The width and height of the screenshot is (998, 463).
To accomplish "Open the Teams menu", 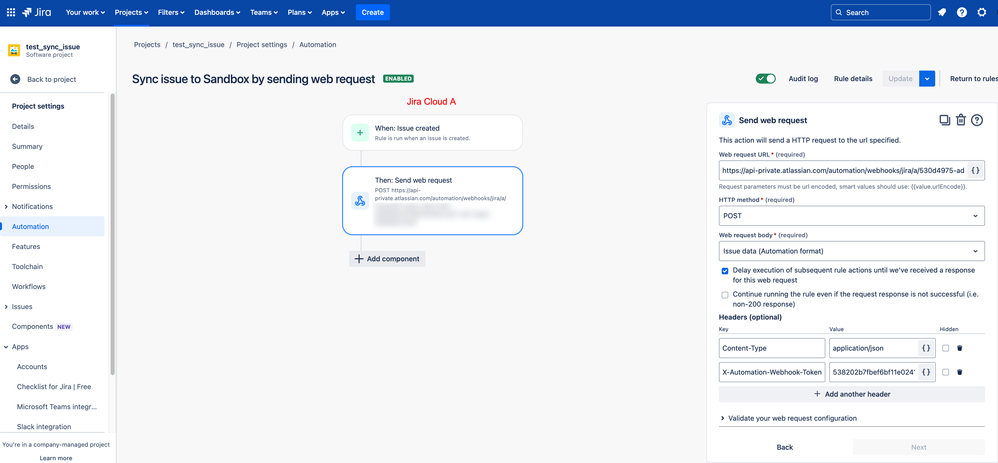I will click(x=264, y=12).
